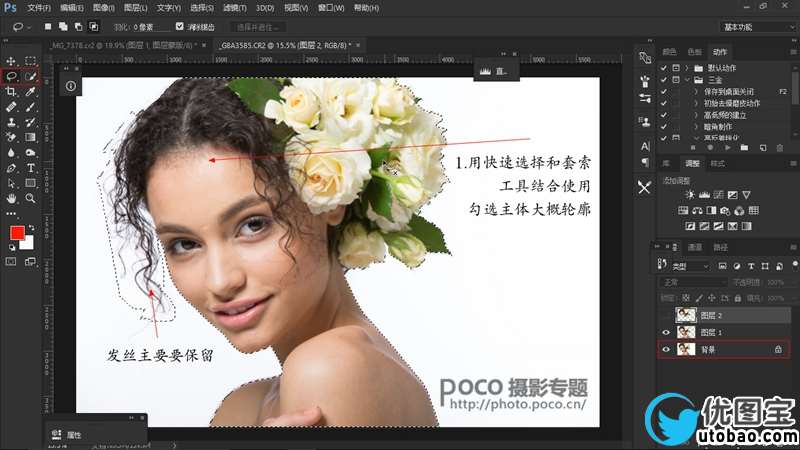800x450 pixels.
Task: Select the Blur tool
Action: (11, 153)
